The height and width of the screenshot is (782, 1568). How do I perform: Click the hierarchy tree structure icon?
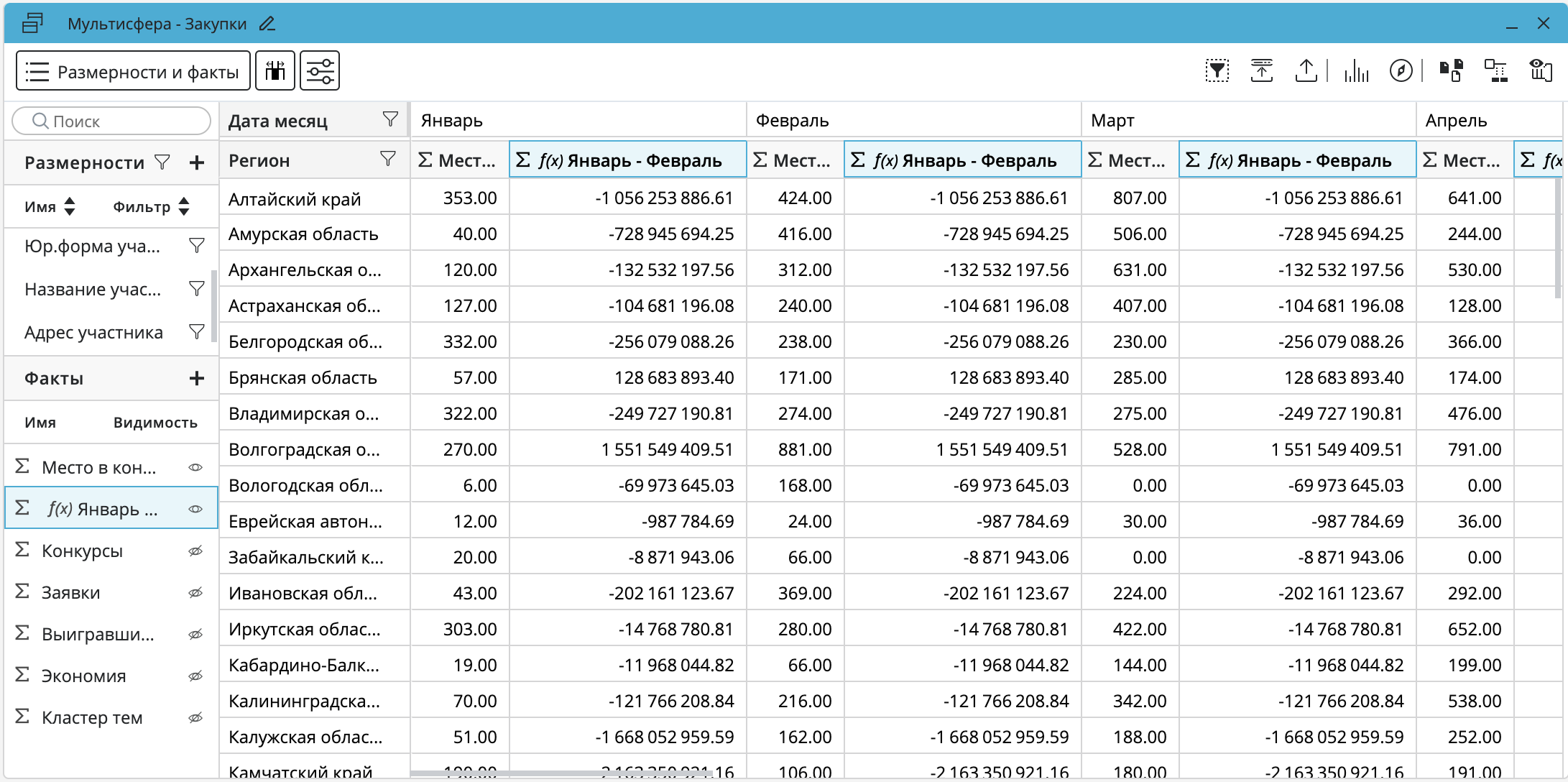click(x=1496, y=70)
